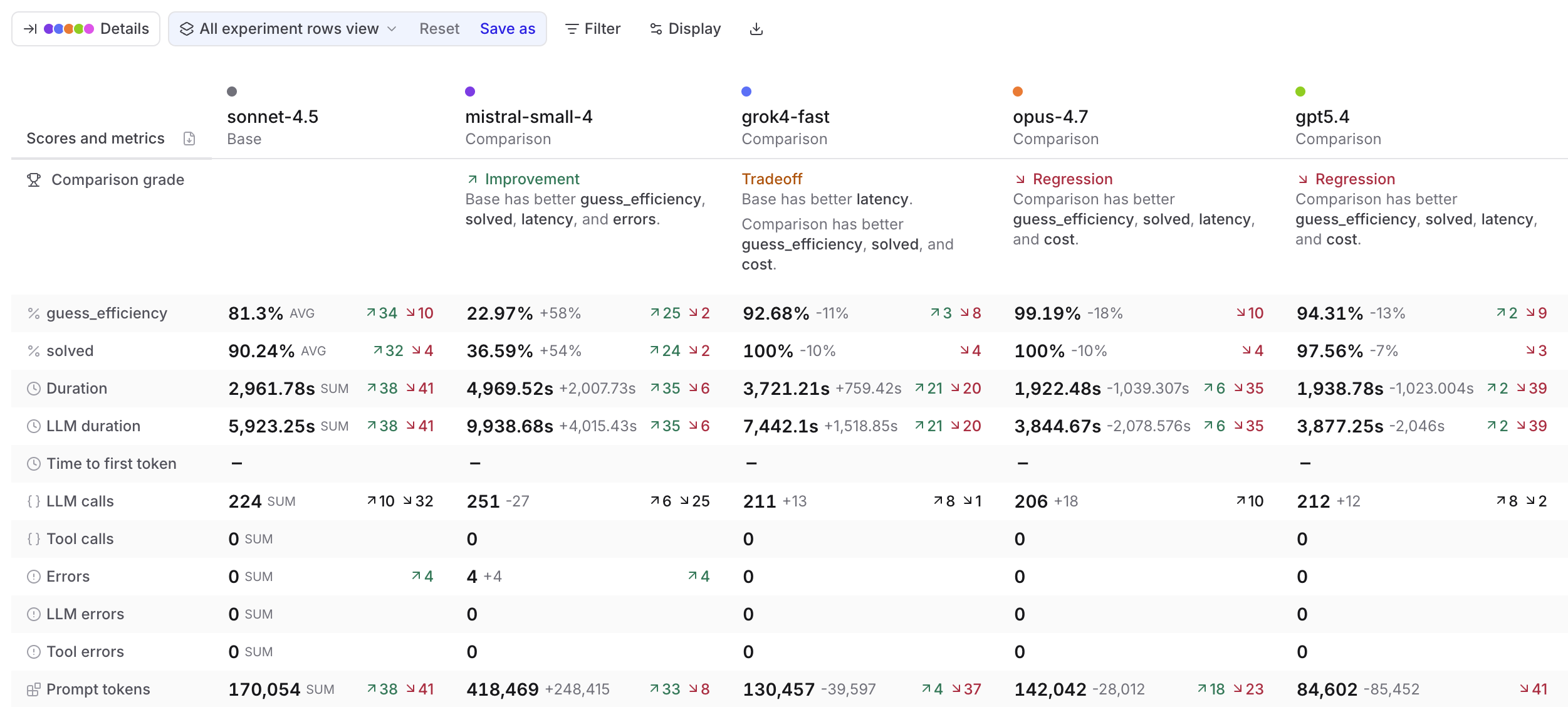The image size is (1568, 707).
Task: Click the alert icon beside LLM errors
Action: click(x=34, y=614)
